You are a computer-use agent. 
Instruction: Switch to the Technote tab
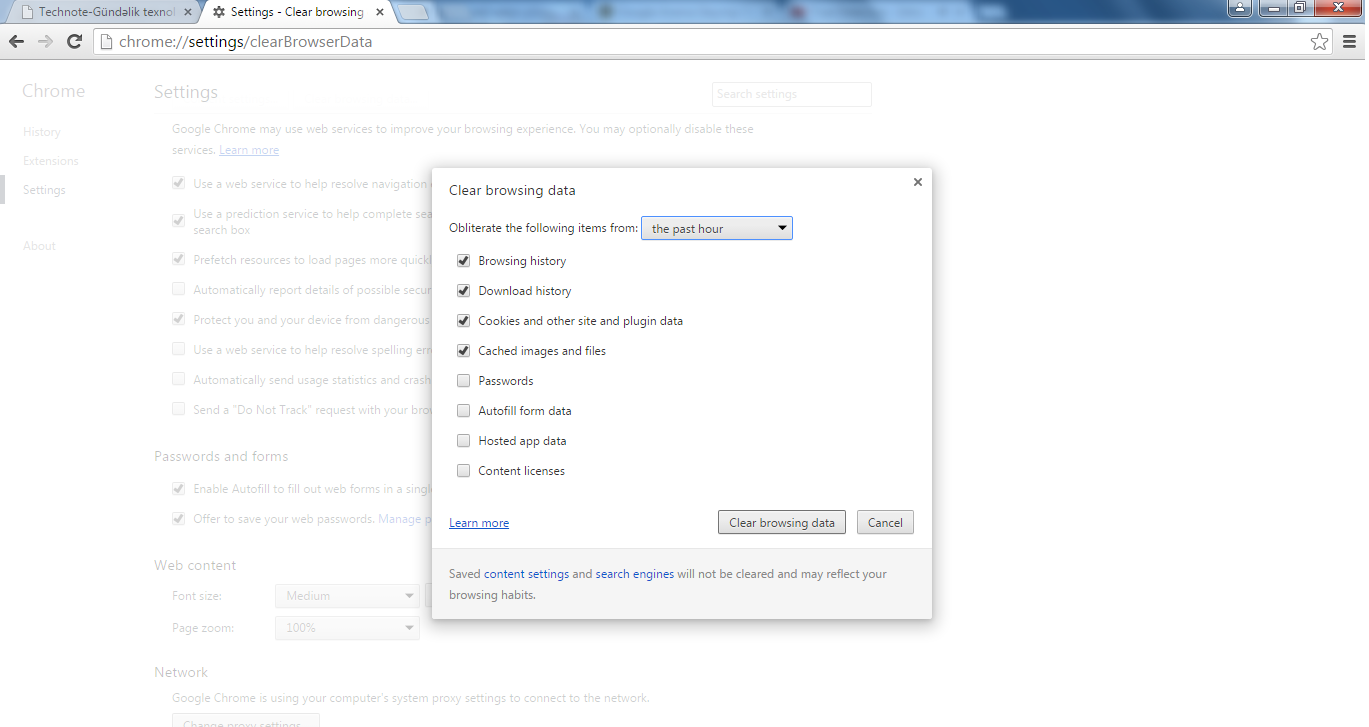(103, 12)
